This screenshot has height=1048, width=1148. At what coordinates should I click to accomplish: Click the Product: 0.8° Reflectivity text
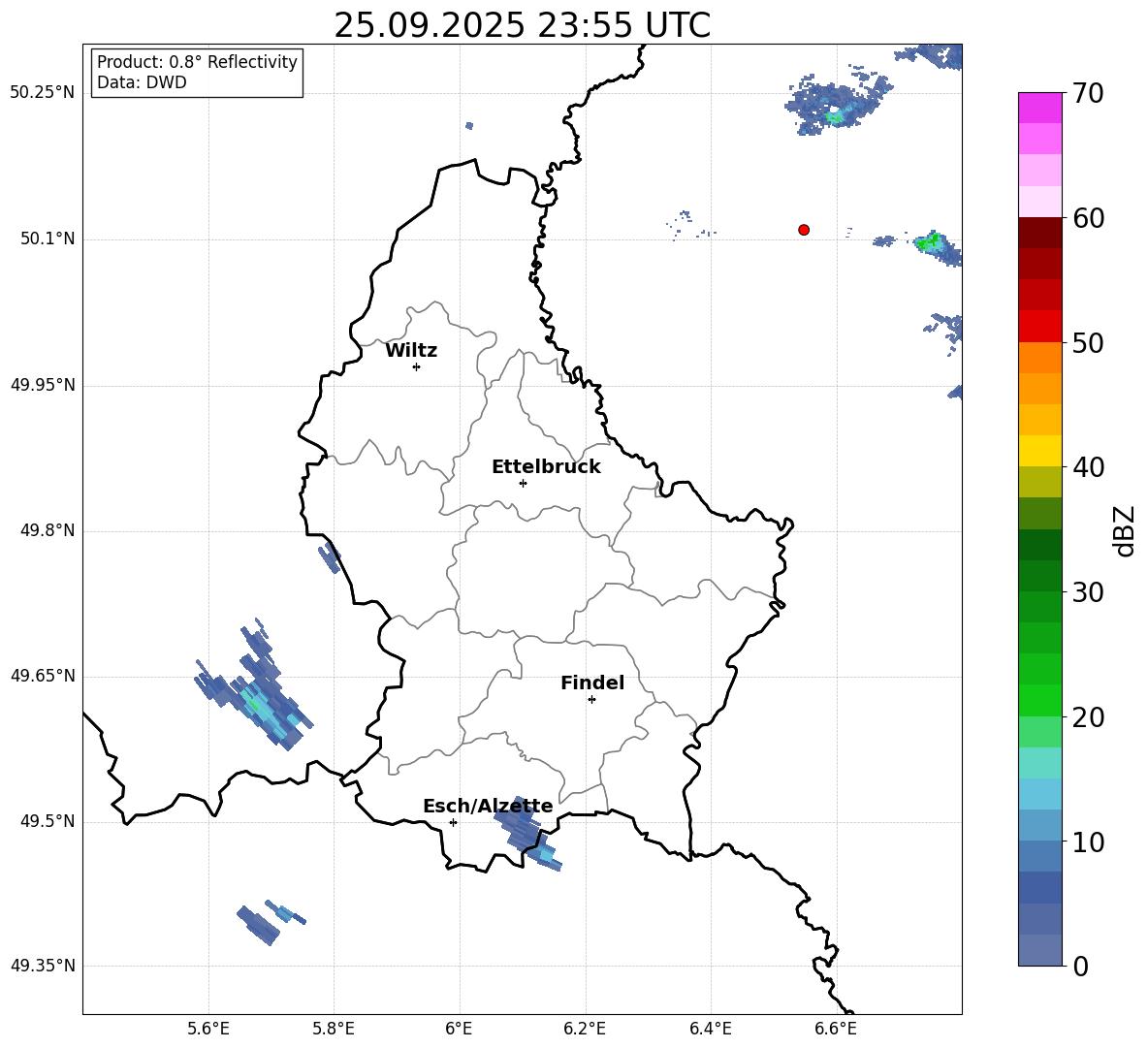[x=197, y=62]
